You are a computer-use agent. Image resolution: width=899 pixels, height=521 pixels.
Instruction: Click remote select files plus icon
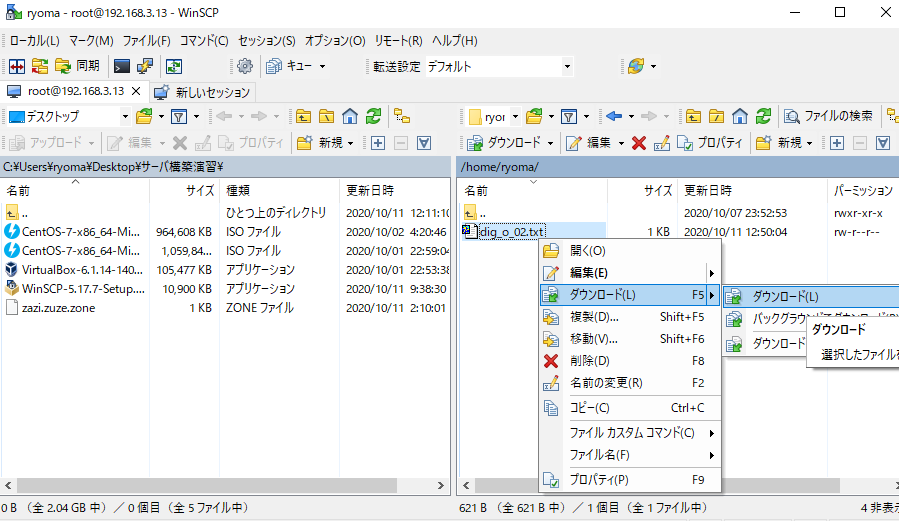click(837, 143)
